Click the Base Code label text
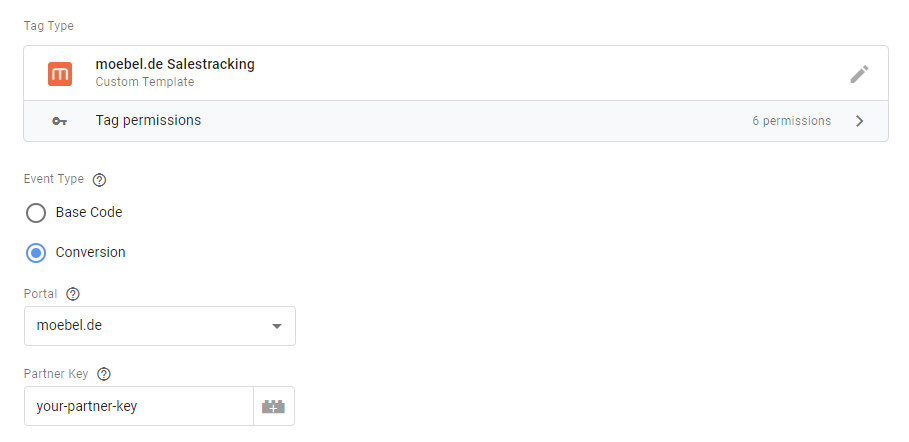 click(x=89, y=212)
